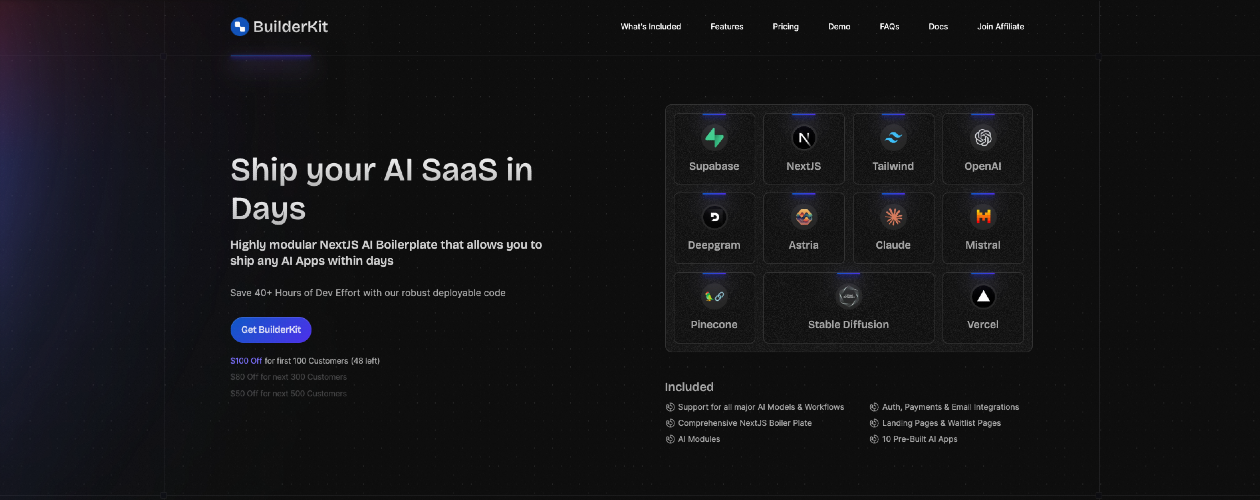This screenshot has width=1260, height=500.
Task: Open Docs nav item
Action: click(938, 27)
